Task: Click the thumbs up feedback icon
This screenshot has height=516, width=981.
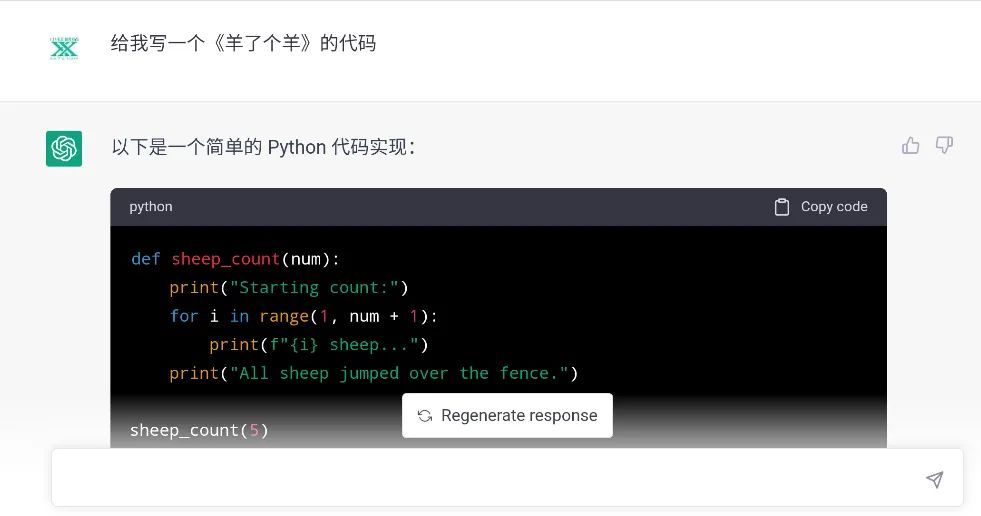Action: click(910, 146)
